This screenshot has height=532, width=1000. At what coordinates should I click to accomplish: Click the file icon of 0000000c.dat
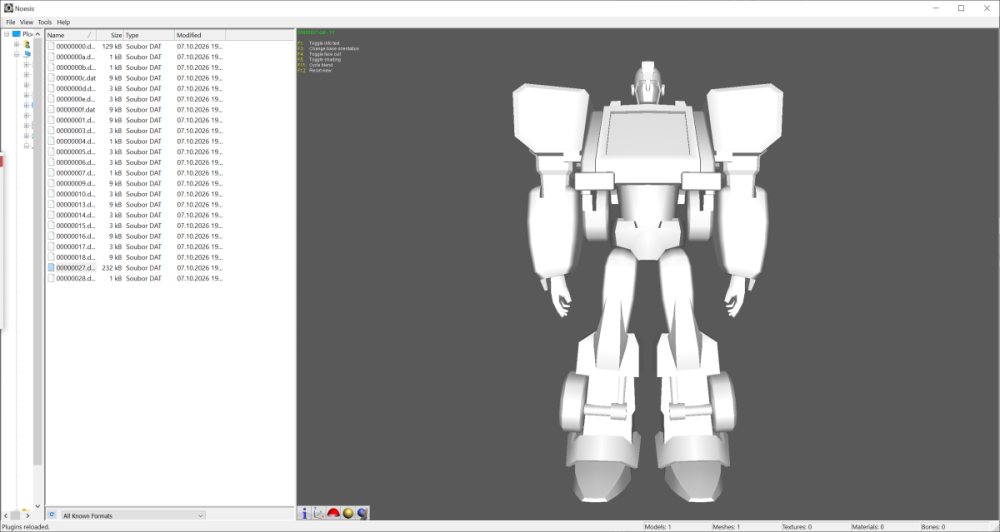(x=51, y=78)
